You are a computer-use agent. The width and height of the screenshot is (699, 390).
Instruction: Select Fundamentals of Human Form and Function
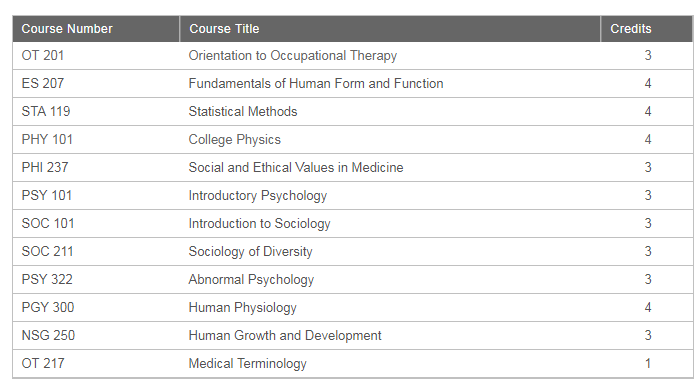316,83
